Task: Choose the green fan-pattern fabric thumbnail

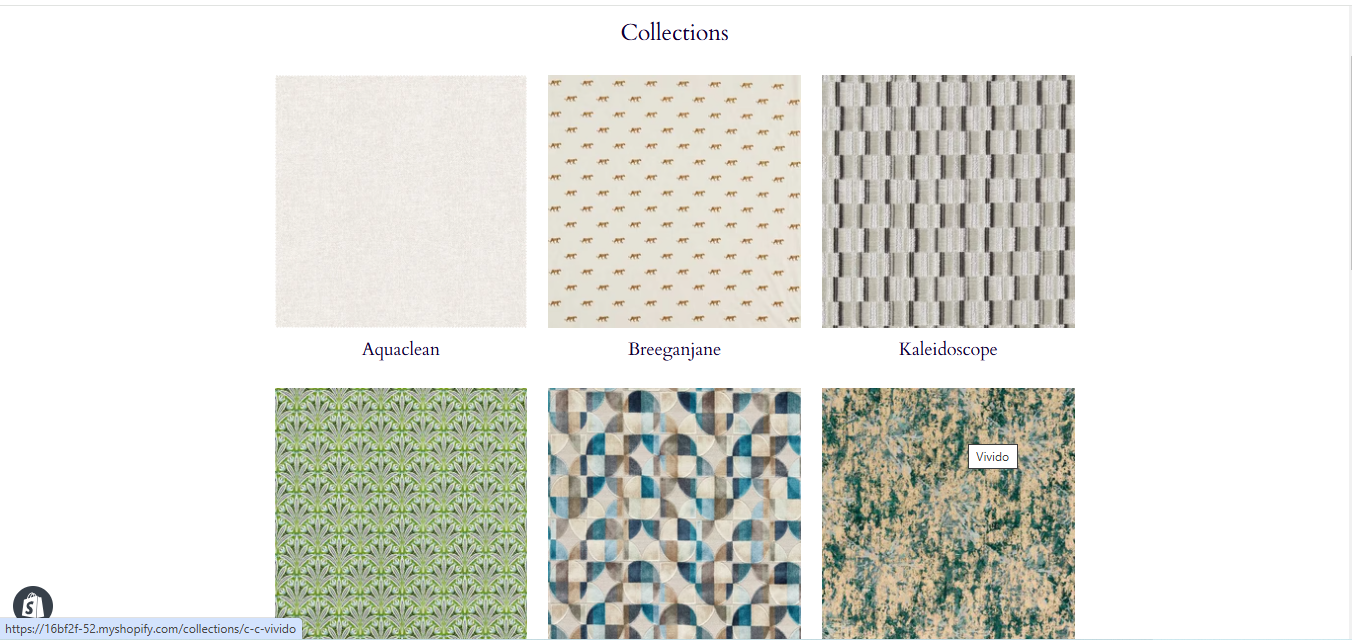Action: (401, 514)
